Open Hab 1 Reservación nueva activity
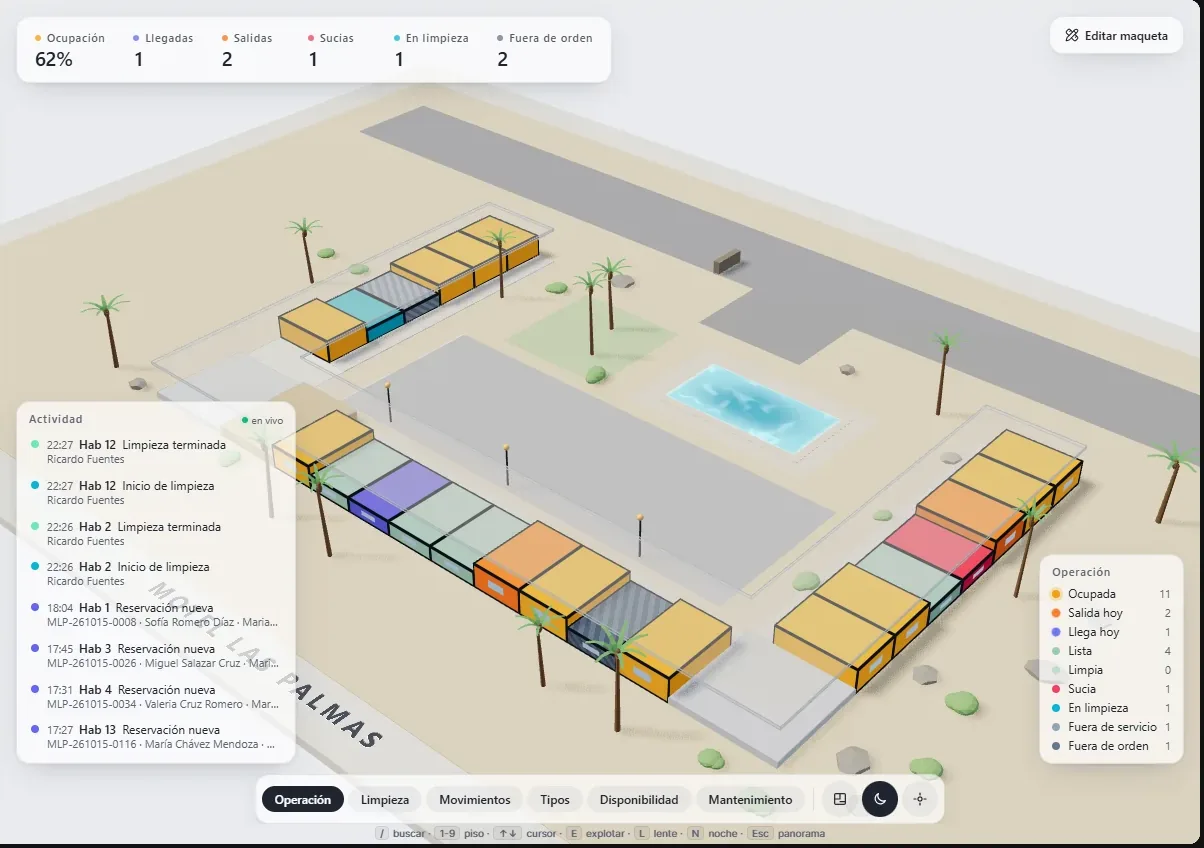The height and width of the screenshot is (848, 1204). click(x=156, y=614)
